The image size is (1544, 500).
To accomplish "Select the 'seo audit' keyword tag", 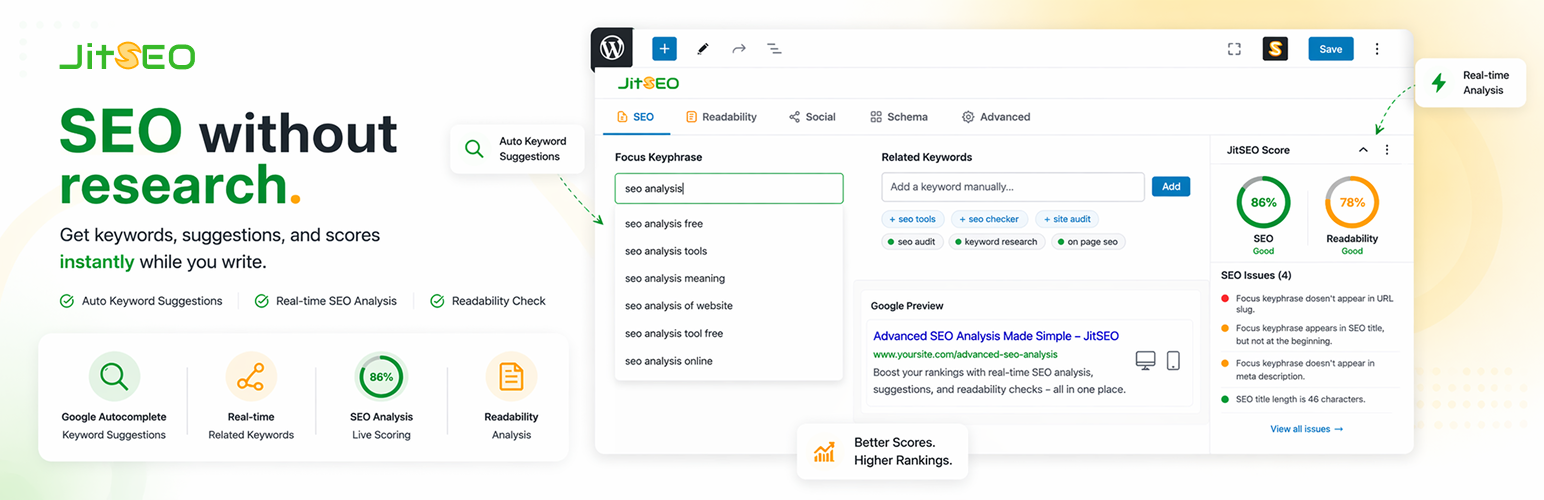I will point(912,242).
